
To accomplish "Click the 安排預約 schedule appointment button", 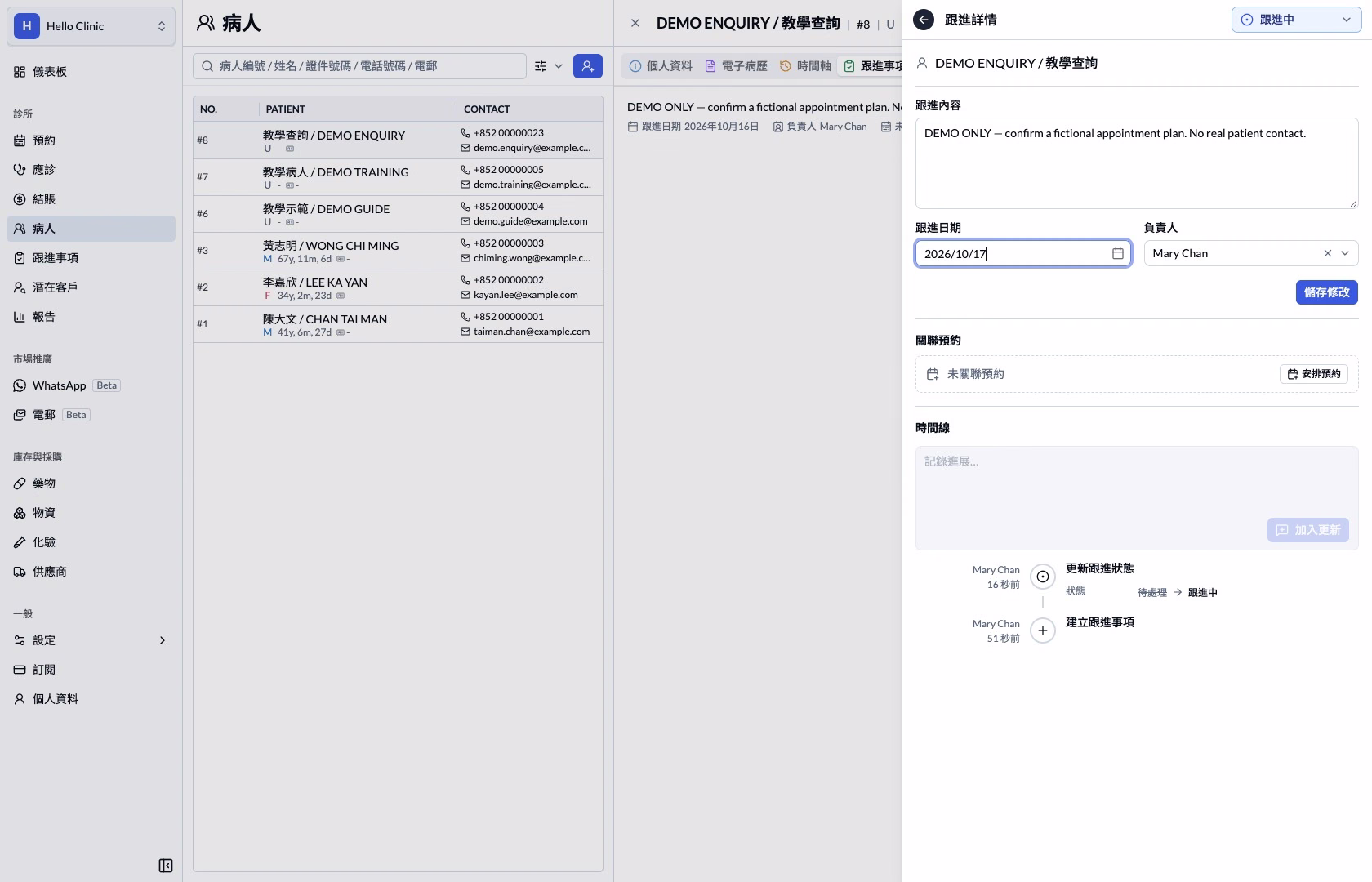I will 1314,374.
